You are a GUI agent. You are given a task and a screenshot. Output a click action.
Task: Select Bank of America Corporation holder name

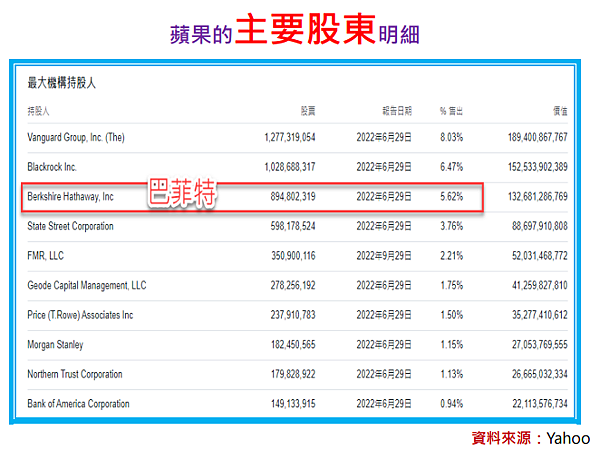pyautogui.click(x=78, y=404)
